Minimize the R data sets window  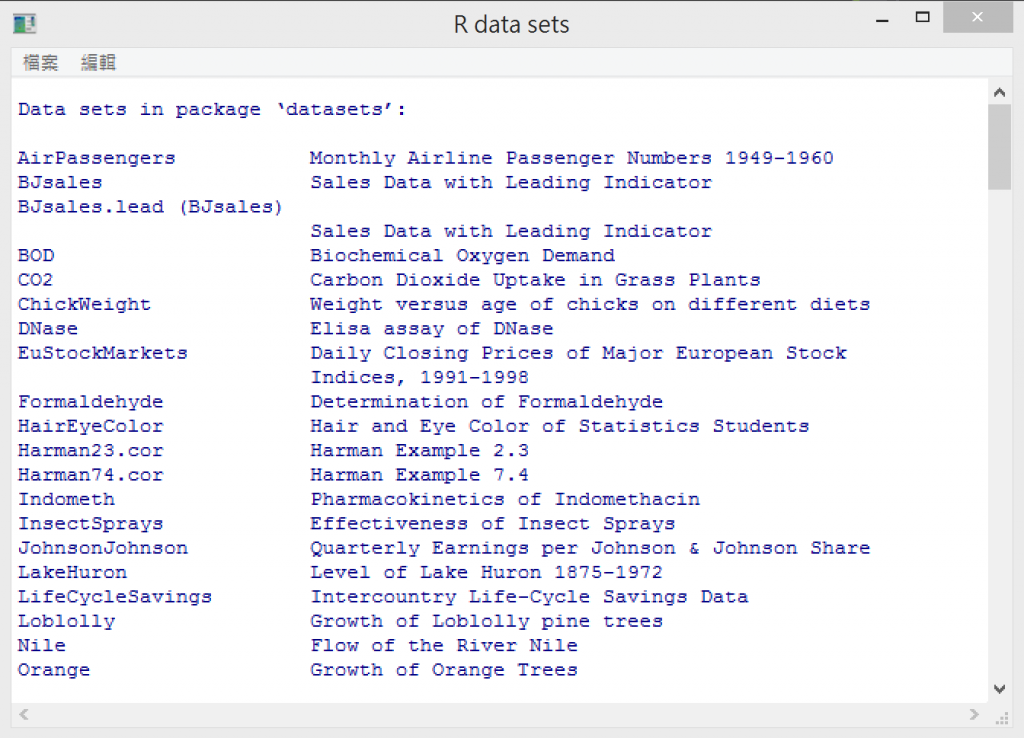[882, 19]
